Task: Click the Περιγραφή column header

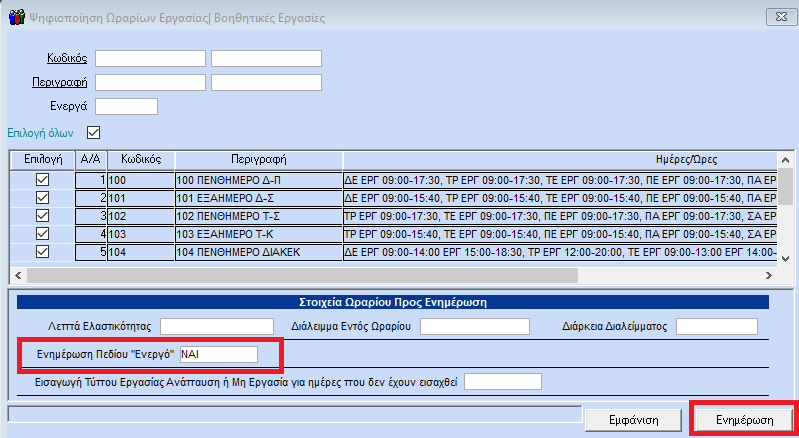Action: click(258, 160)
